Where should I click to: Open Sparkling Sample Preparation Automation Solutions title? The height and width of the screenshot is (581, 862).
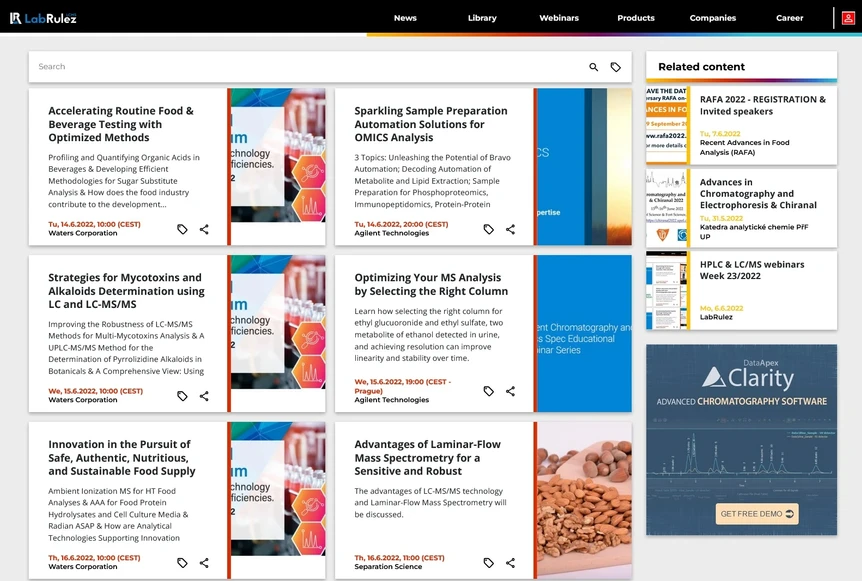coord(431,124)
